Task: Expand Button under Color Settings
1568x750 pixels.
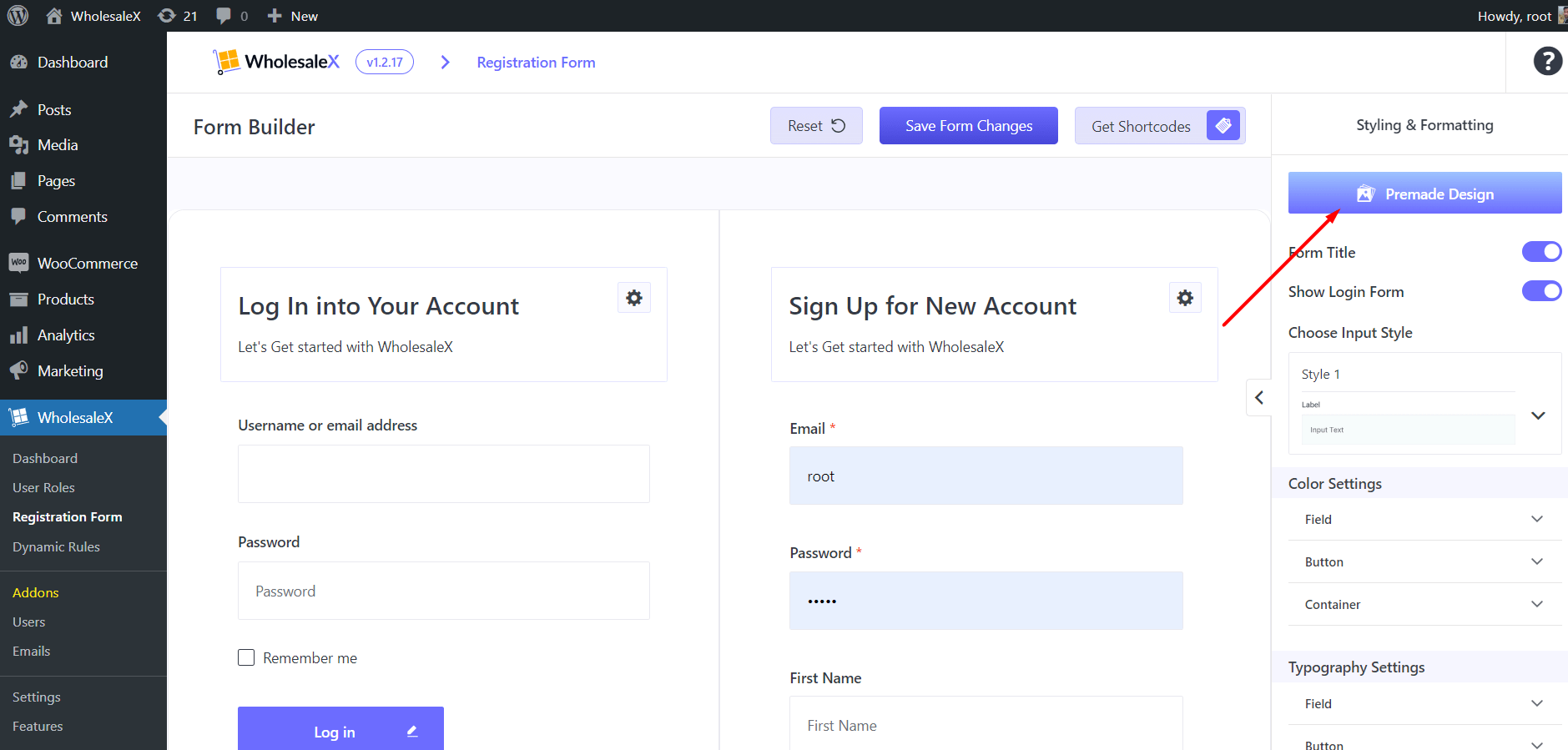Action: (x=1424, y=561)
